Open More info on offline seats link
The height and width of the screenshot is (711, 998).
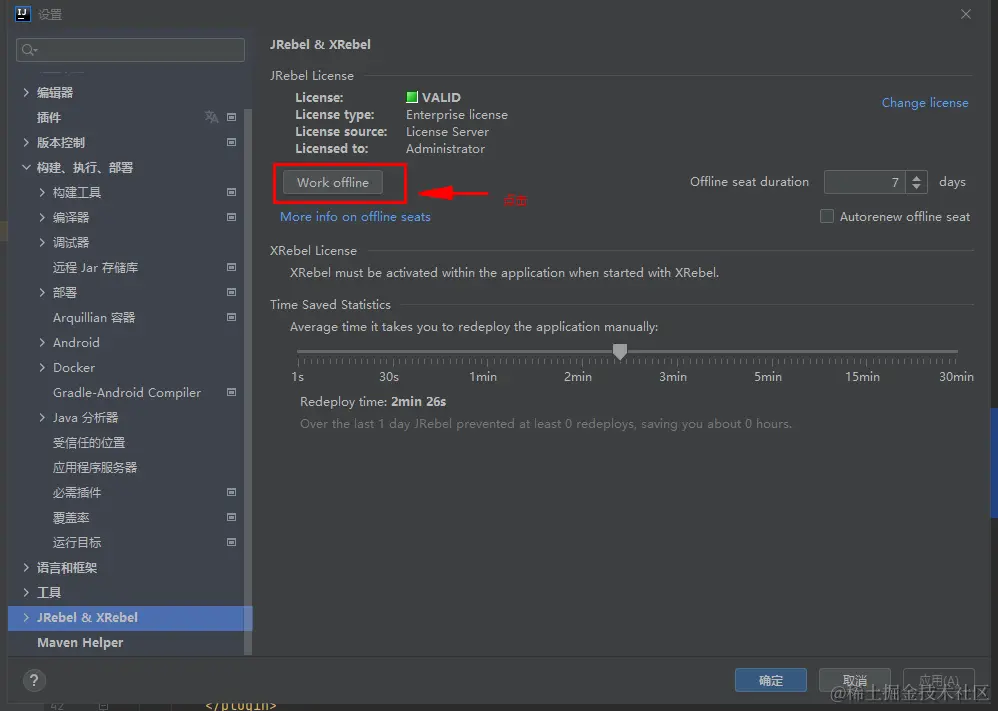click(355, 216)
